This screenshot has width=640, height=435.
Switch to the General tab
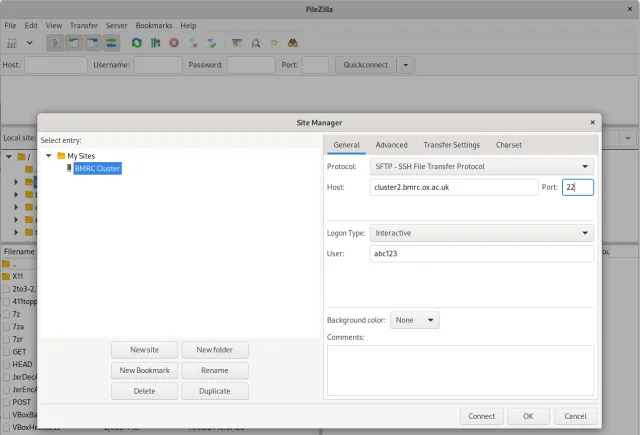point(347,145)
